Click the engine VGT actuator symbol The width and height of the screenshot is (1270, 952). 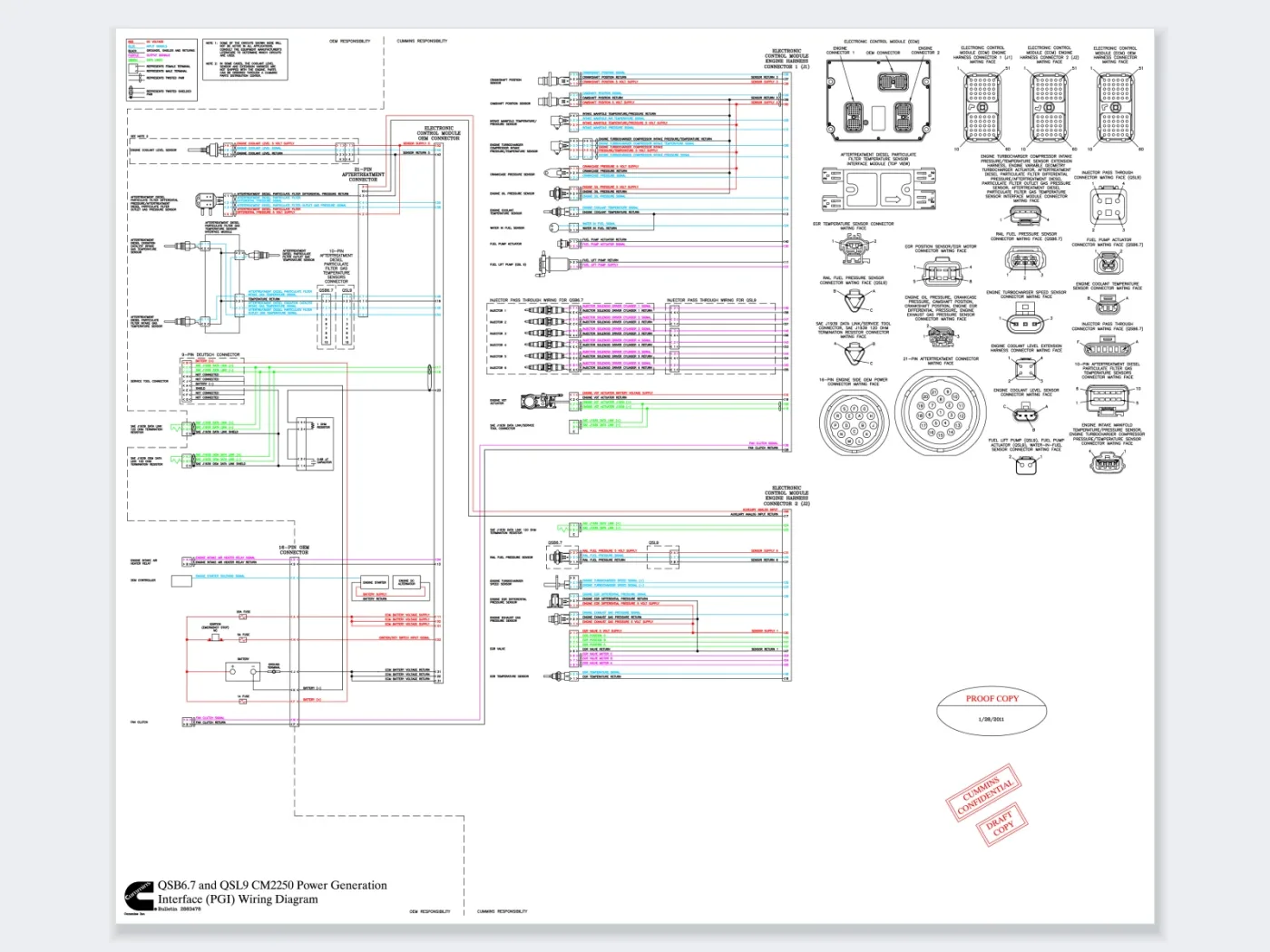pos(541,401)
